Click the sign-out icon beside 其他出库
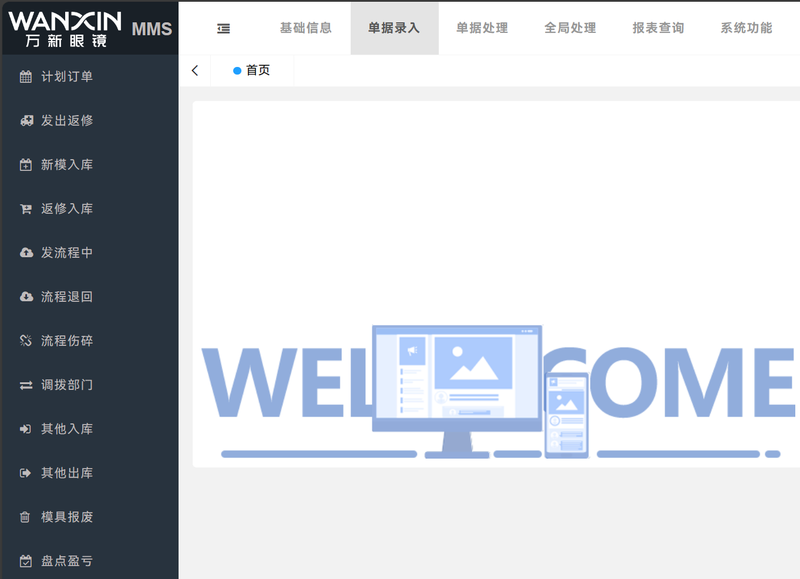 [26, 473]
